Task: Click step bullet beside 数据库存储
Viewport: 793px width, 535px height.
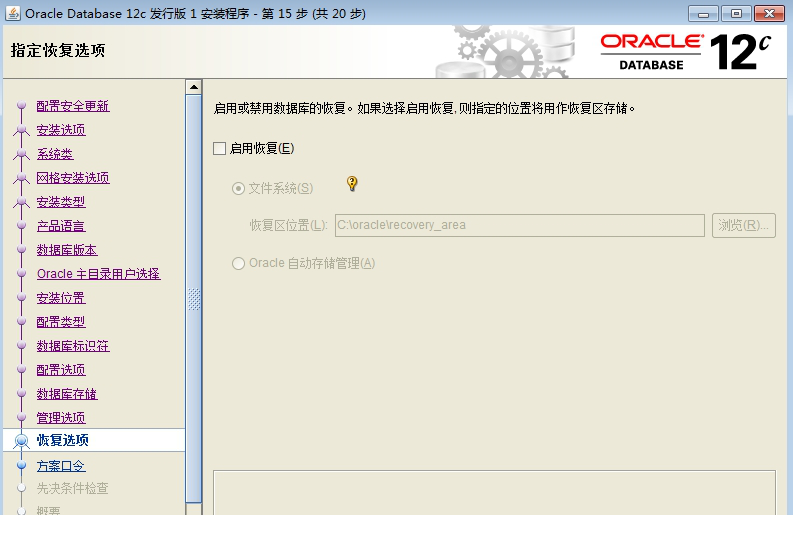Action: (x=21, y=393)
